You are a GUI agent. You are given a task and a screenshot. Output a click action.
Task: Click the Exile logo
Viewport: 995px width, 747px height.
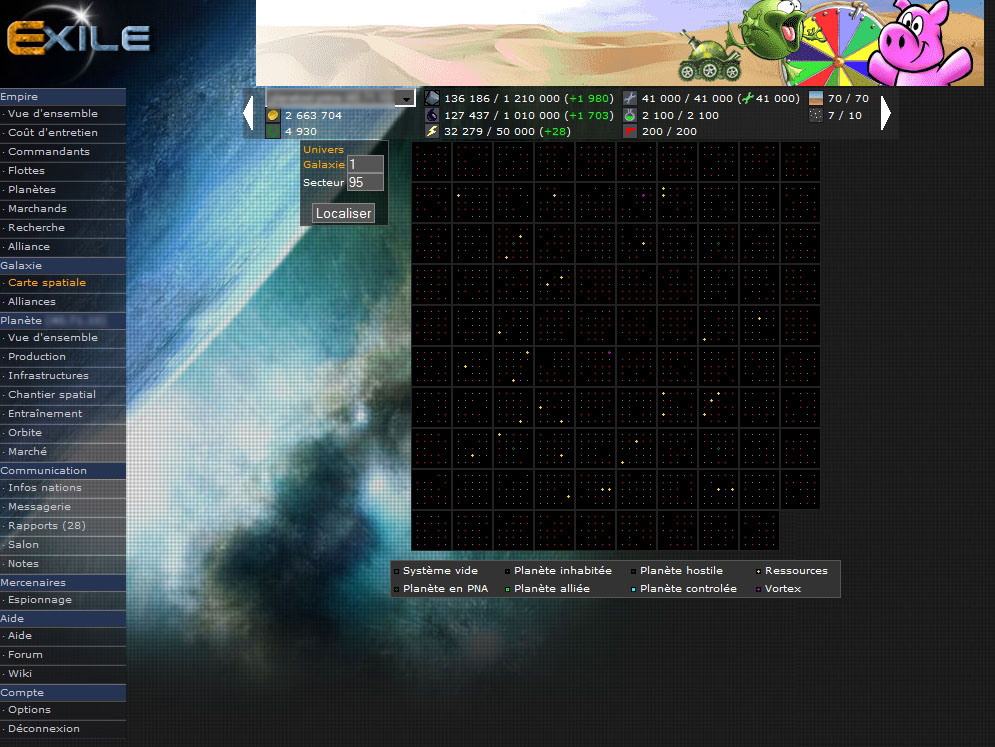click(79, 39)
